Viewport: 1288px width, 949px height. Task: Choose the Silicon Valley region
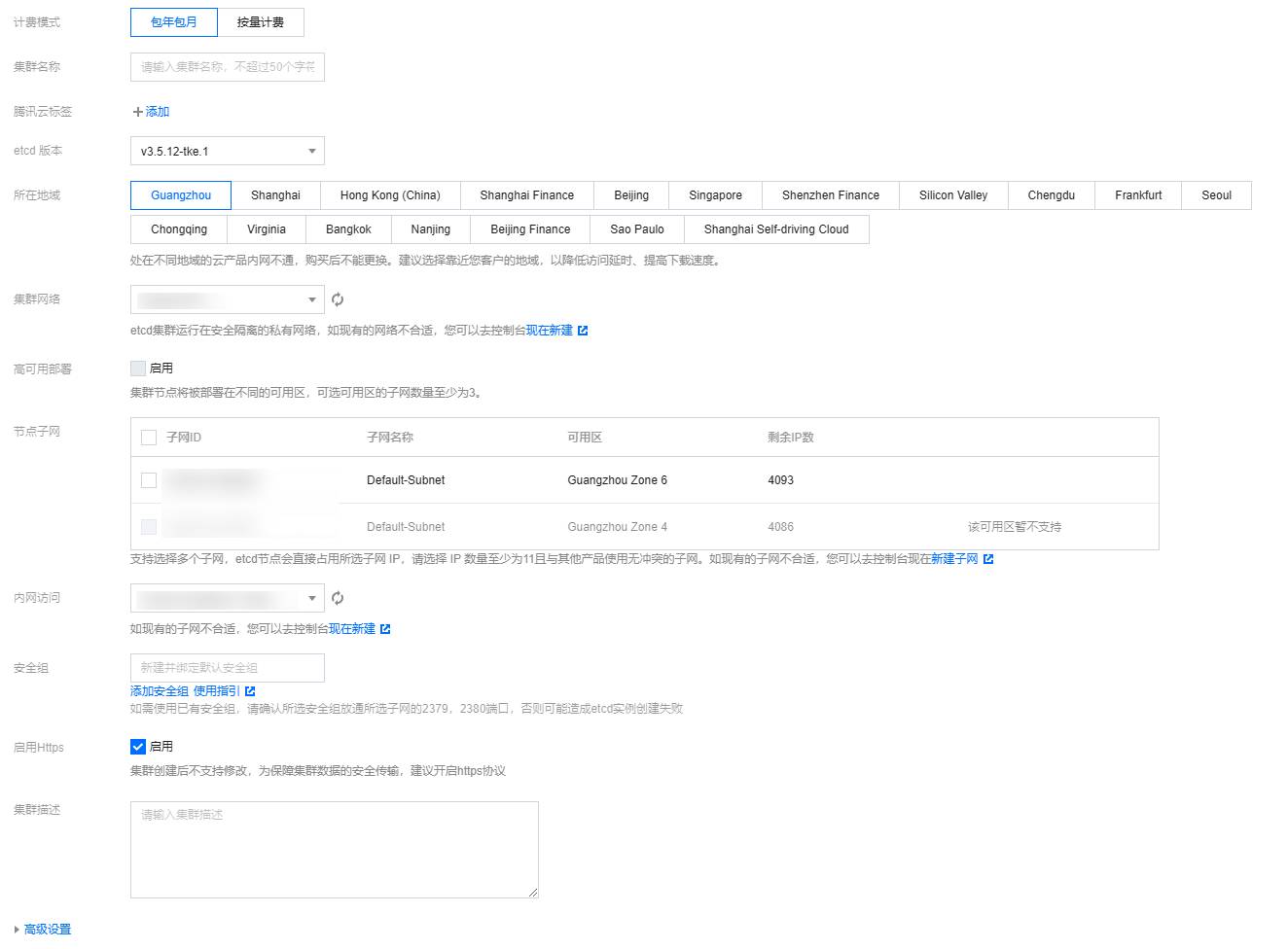point(953,195)
